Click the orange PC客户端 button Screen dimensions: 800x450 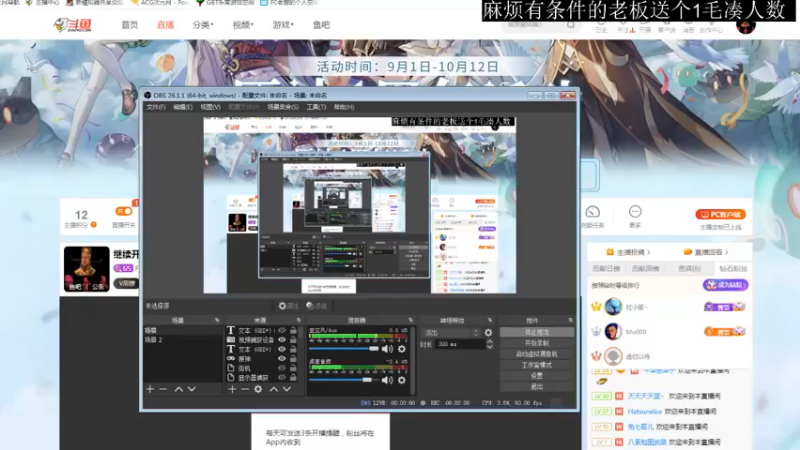[x=720, y=214]
